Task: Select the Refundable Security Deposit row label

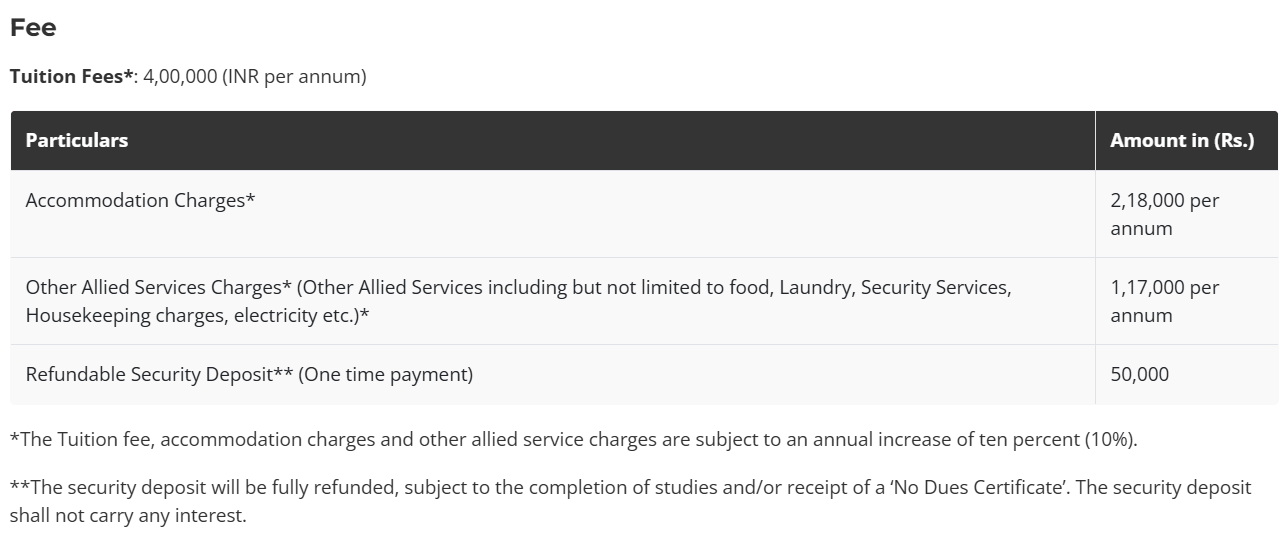Action: click(x=150, y=375)
